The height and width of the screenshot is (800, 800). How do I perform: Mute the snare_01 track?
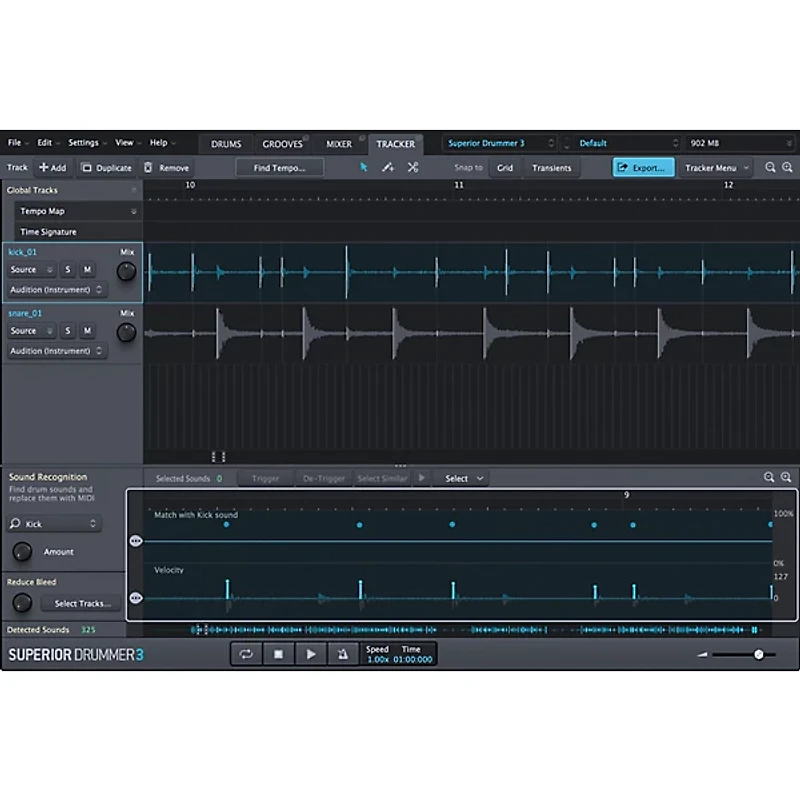point(87,330)
